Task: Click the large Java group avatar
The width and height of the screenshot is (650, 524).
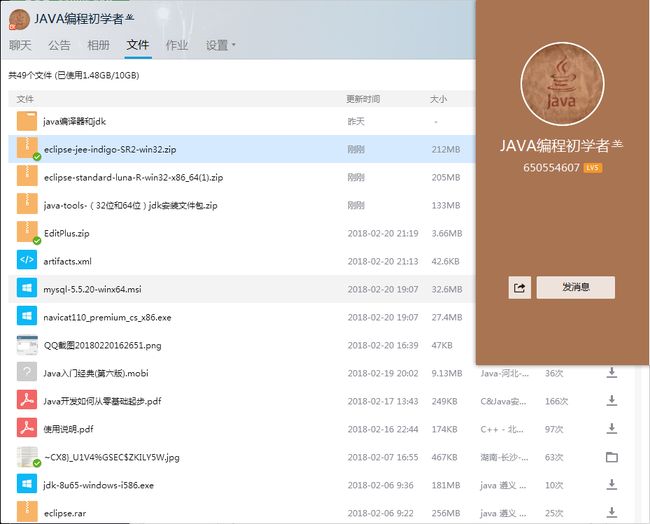Action: point(562,84)
